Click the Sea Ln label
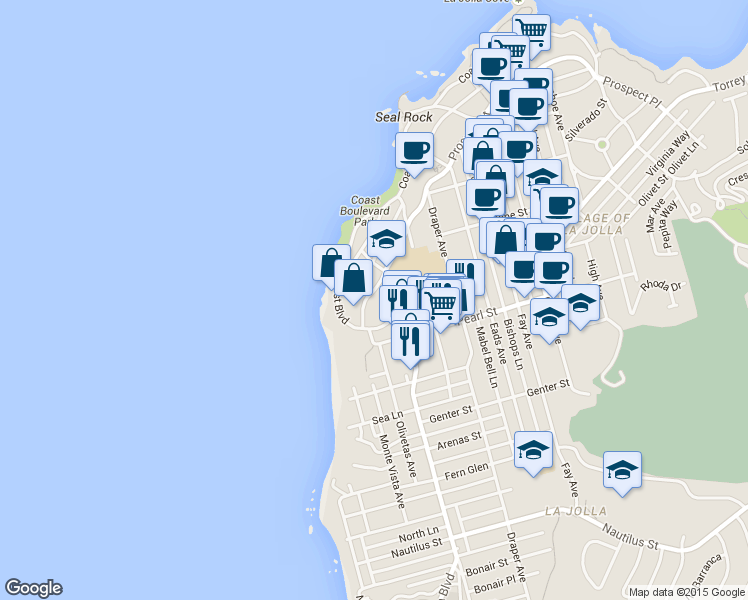The image size is (748, 600). [x=387, y=417]
